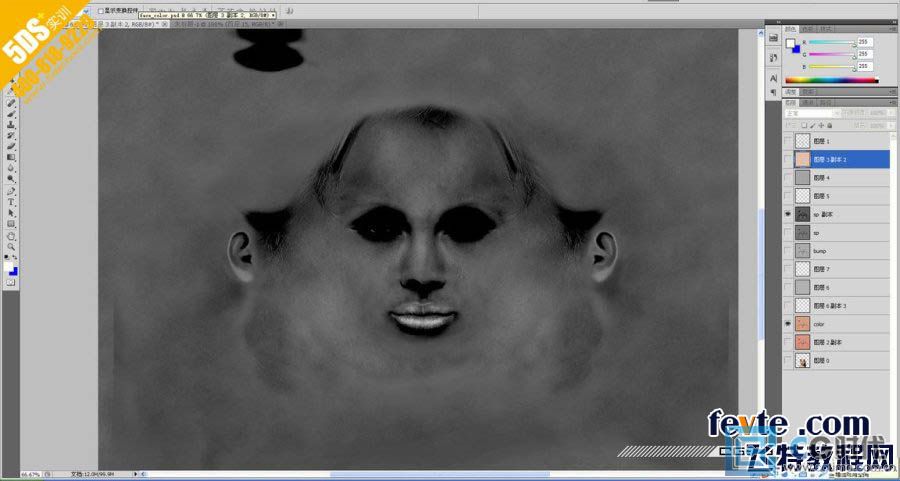Click the '图层 0' layer thumbnail
Screen dimensions: 900x481
click(802, 361)
